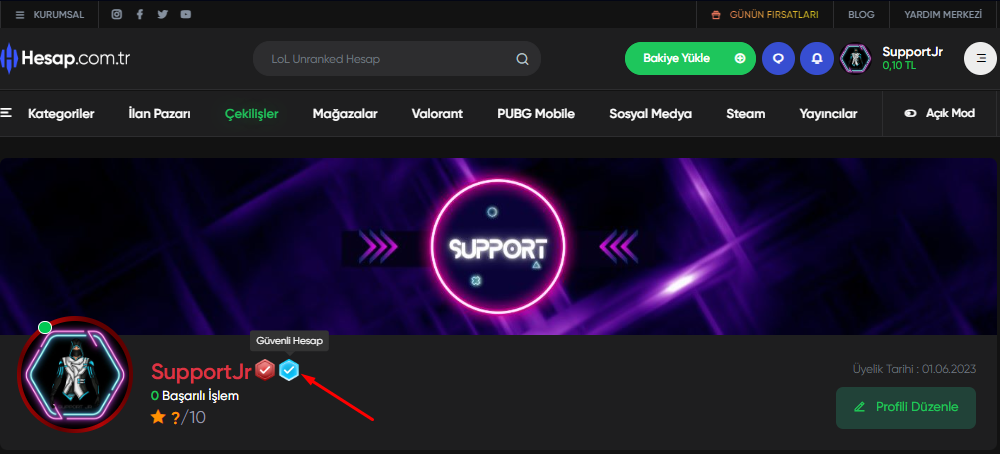Expand the KURUMSAL hamburger menu
Image resolution: width=1000 pixels, height=454 pixels.
(50, 14)
